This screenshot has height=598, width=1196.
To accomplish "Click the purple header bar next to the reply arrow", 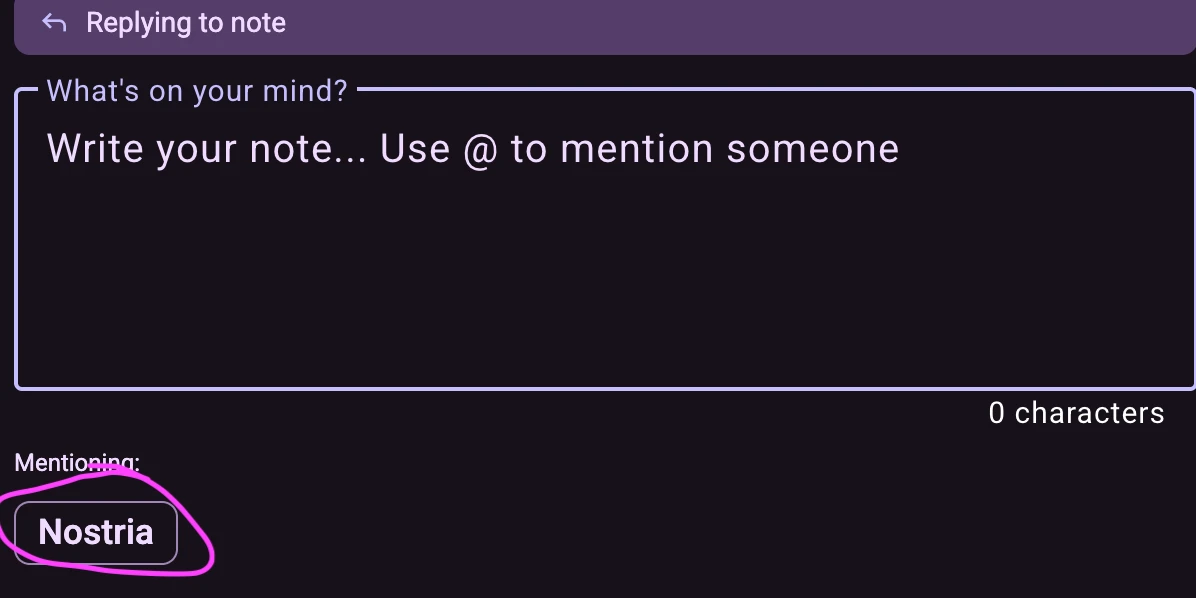I will 400,24.
